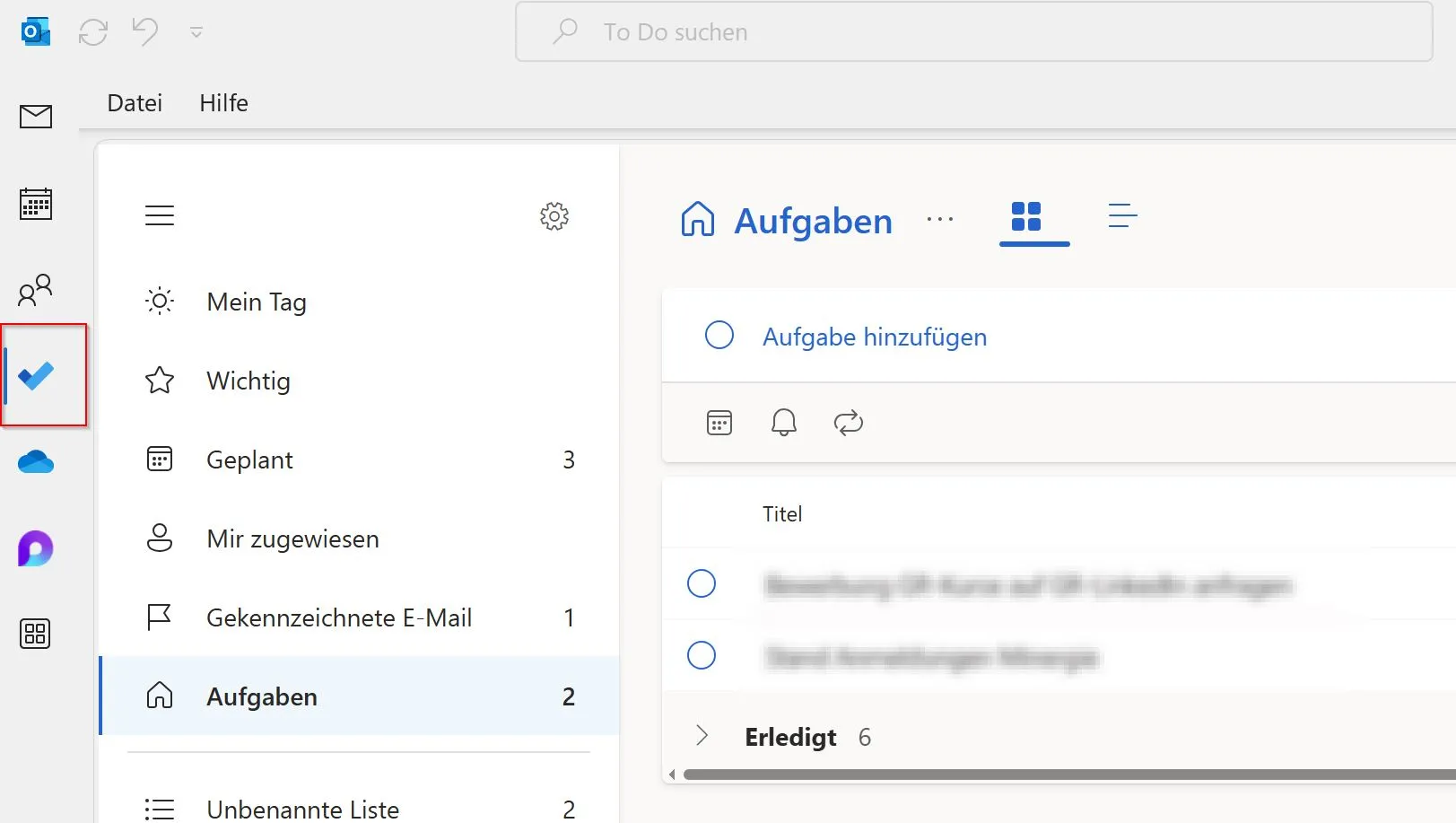Switch to list view for Aufgaben
1456x823 pixels.
pos(1123,216)
